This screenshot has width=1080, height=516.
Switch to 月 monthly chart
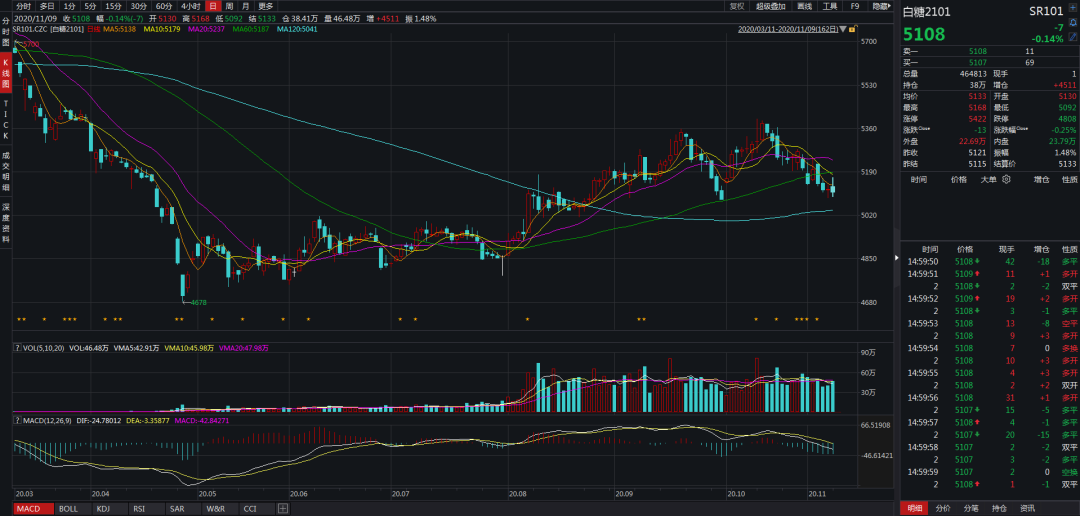(x=246, y=6)
